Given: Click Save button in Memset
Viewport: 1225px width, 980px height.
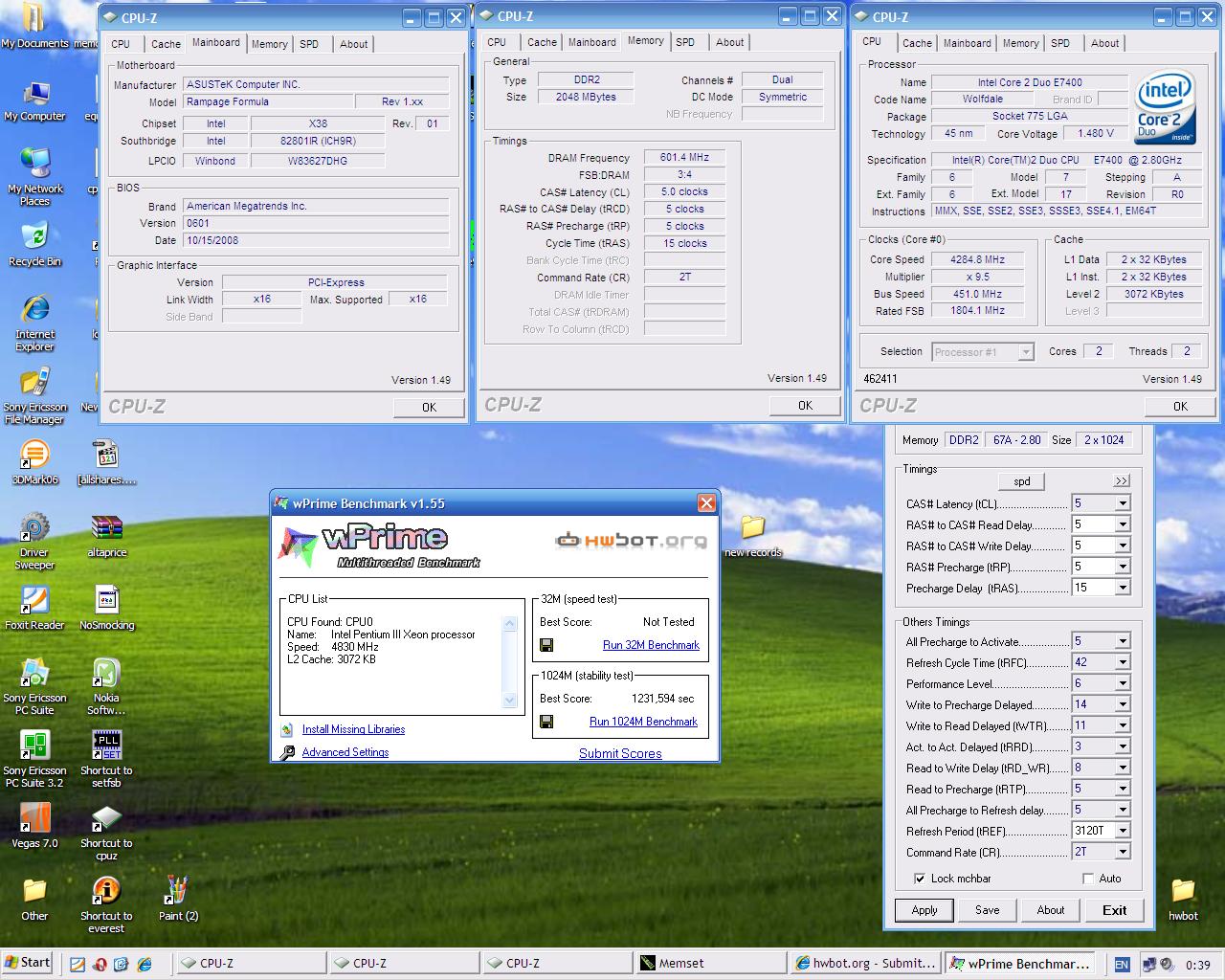Looking at the screenshot, I should click(988, 910).
